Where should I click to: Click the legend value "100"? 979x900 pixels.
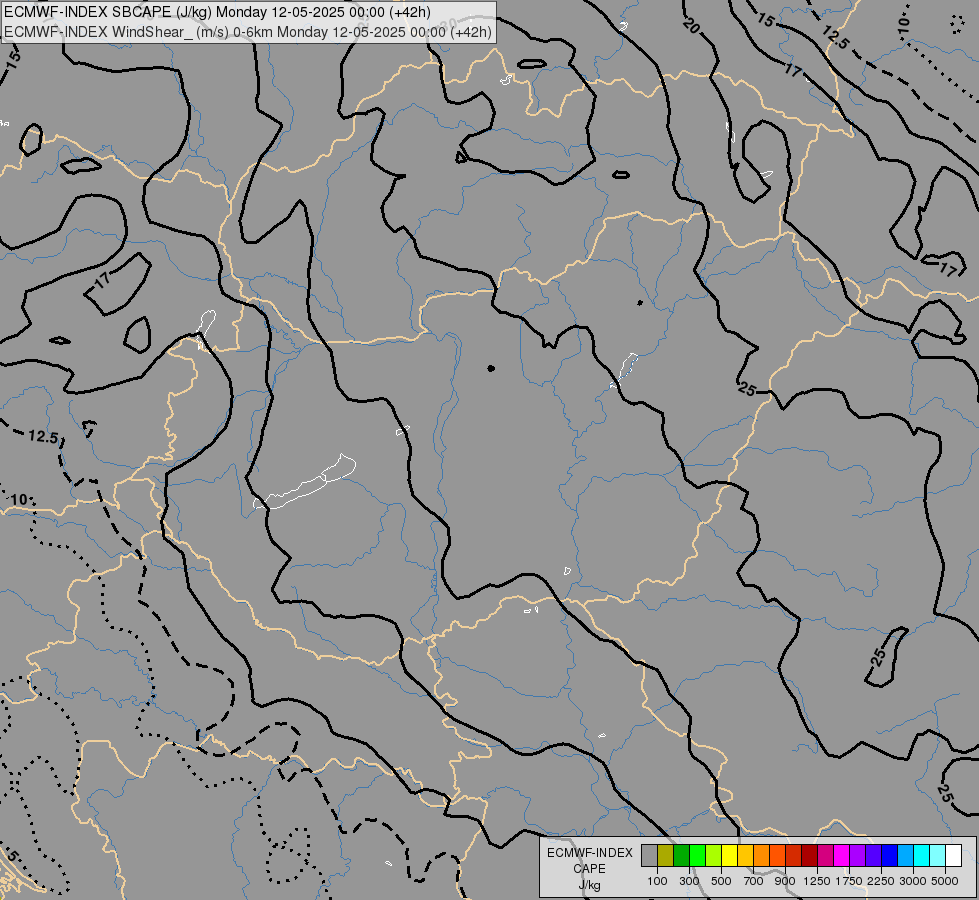657,881
